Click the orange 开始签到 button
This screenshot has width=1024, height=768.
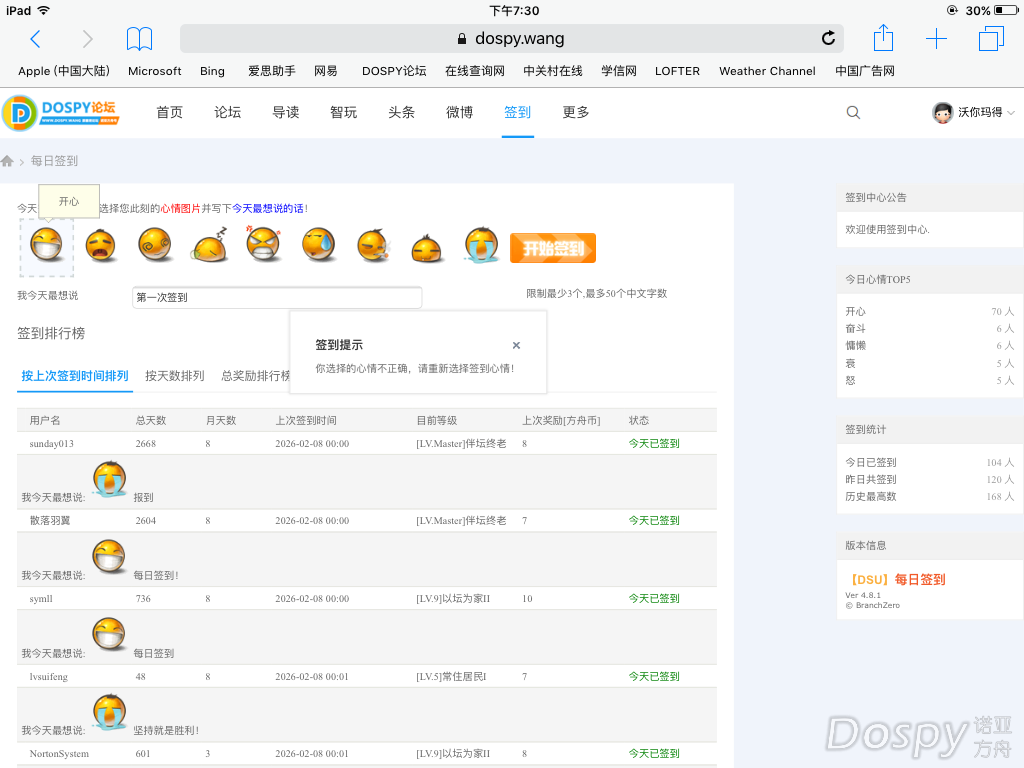[552, 248]
